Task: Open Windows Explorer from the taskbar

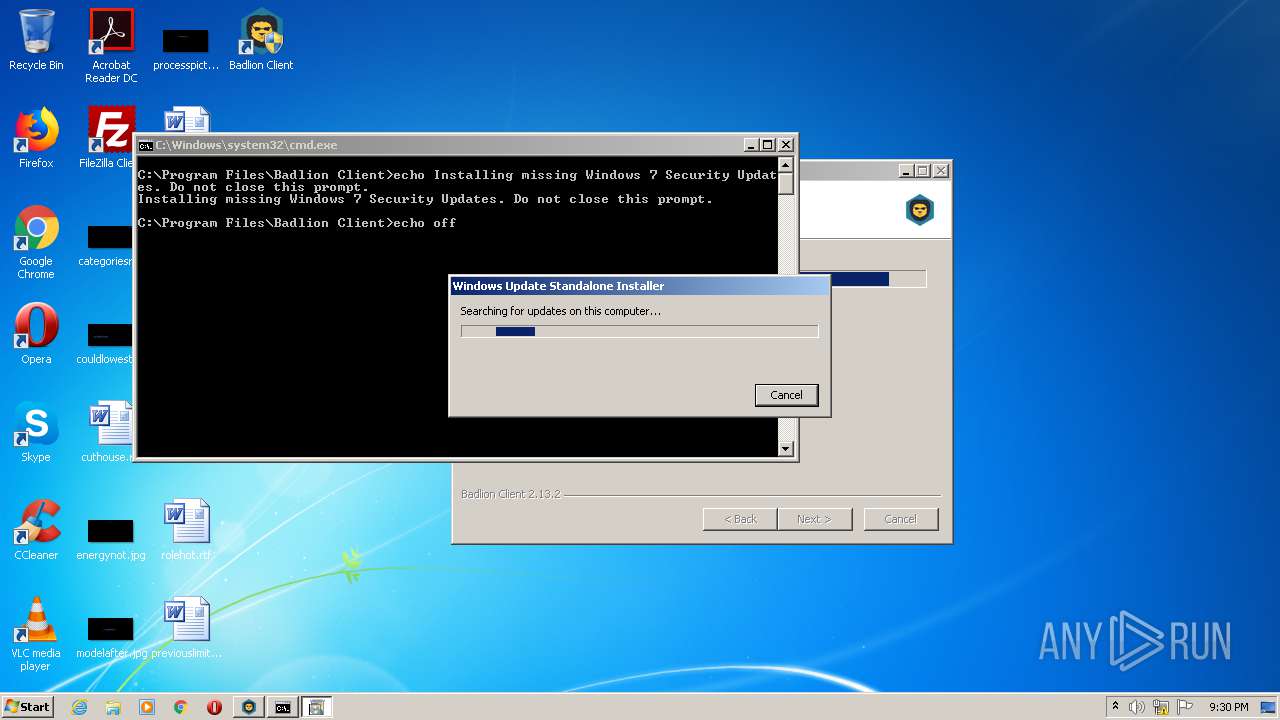Action: (113, 707)
